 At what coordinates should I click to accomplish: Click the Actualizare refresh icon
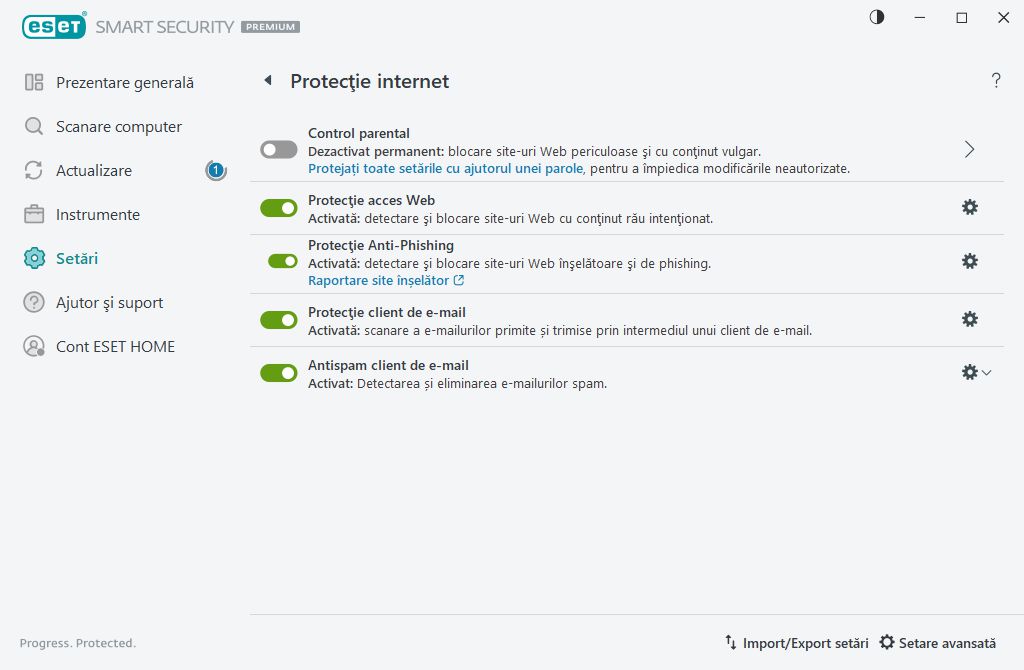[x=31, y=170]
